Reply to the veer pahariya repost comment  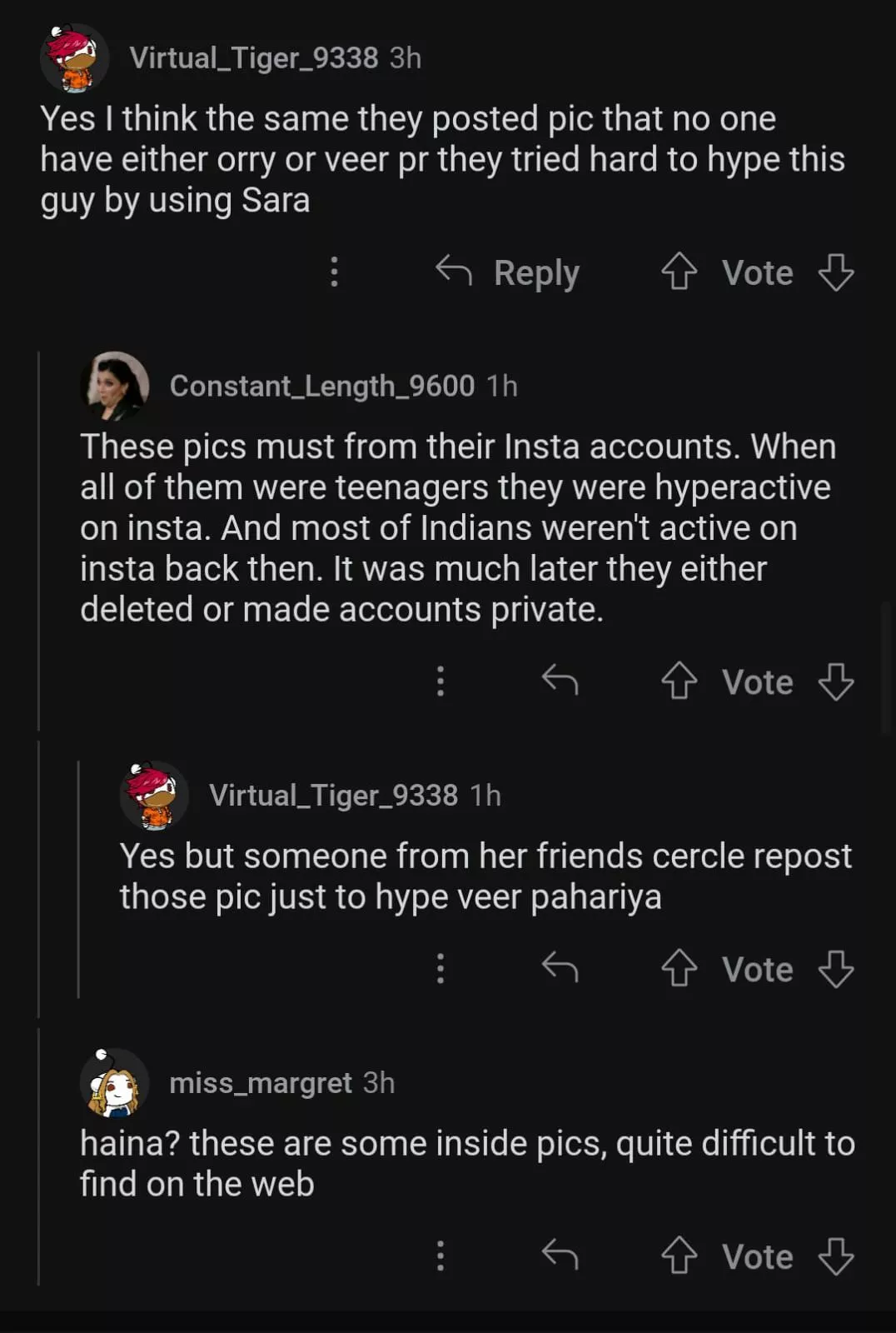[560, 969]
